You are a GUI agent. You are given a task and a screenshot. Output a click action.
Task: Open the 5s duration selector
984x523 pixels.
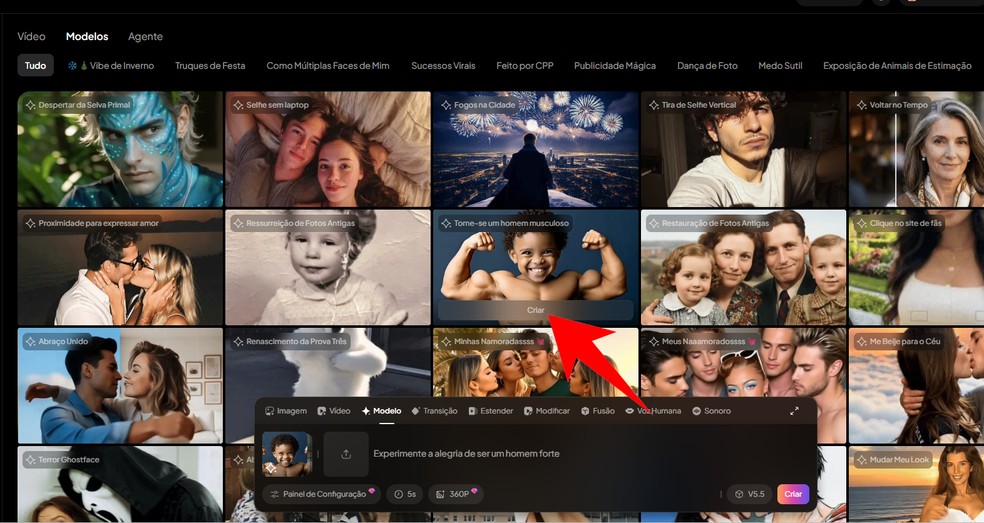(405, 494)
